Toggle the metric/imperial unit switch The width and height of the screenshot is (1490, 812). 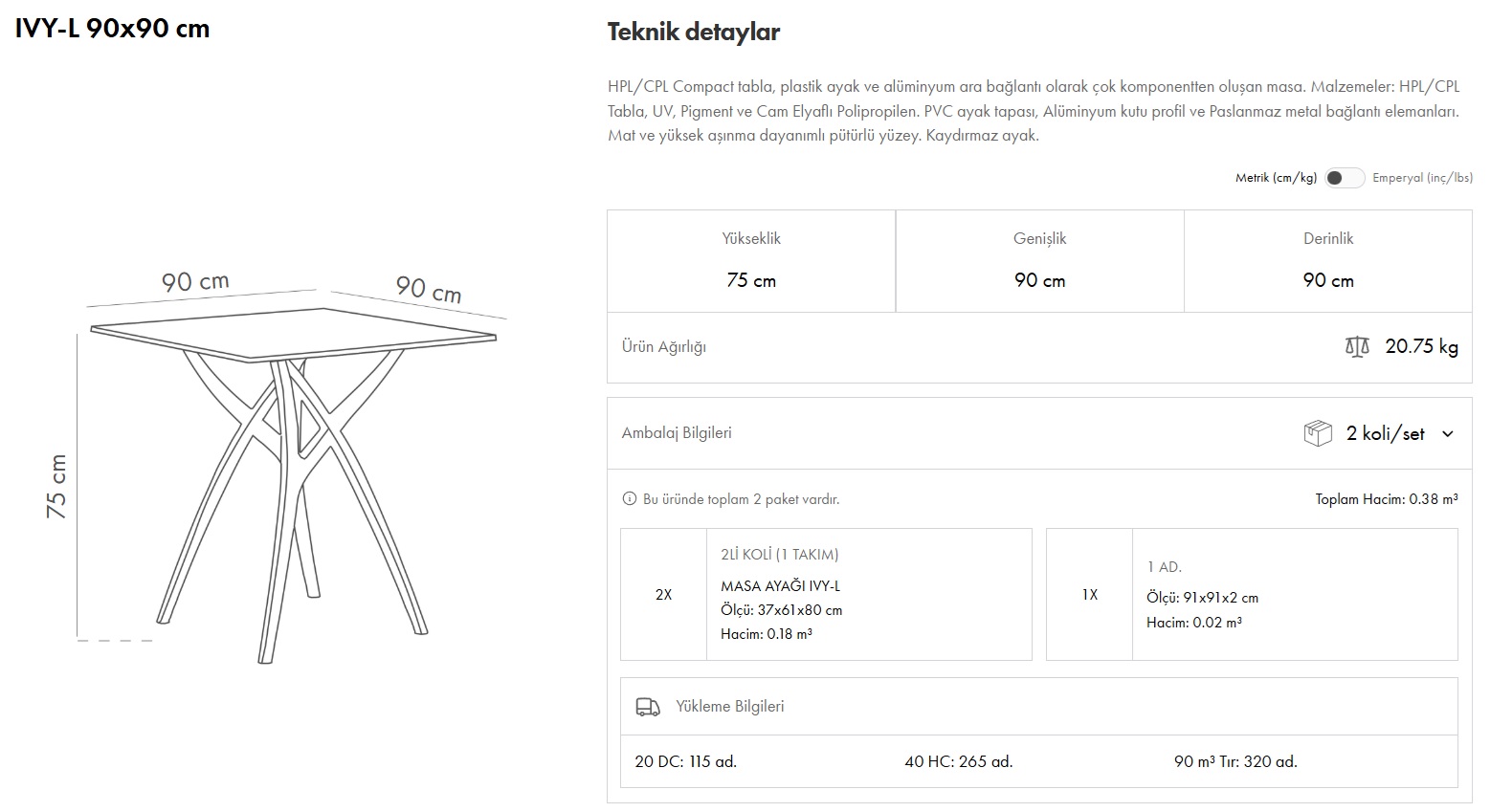click(1344, 178)
